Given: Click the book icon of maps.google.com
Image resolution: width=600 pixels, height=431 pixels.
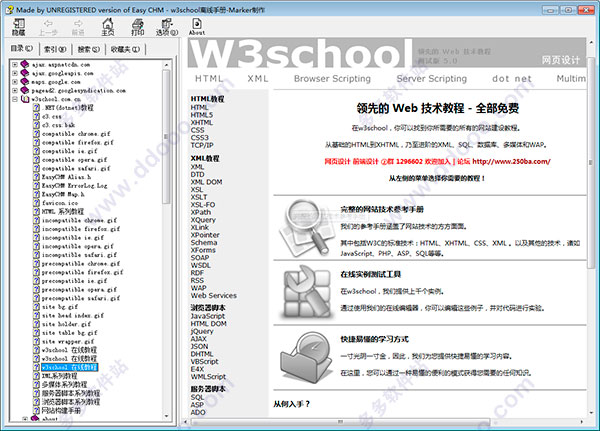Looking at the screenshot, I should (25, 82).
